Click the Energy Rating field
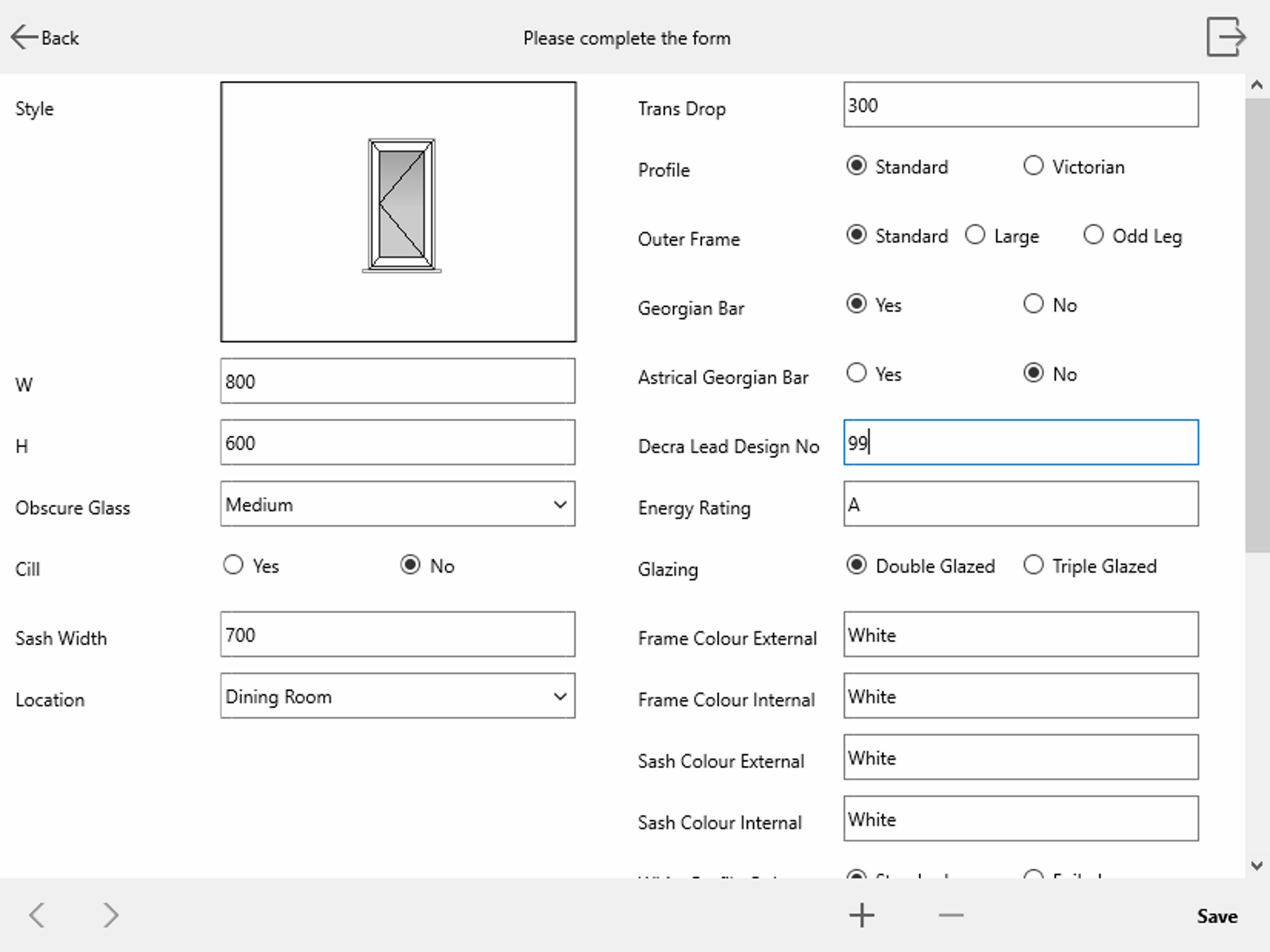The width and height of the screenshot is (1270, 952). 1021,504
